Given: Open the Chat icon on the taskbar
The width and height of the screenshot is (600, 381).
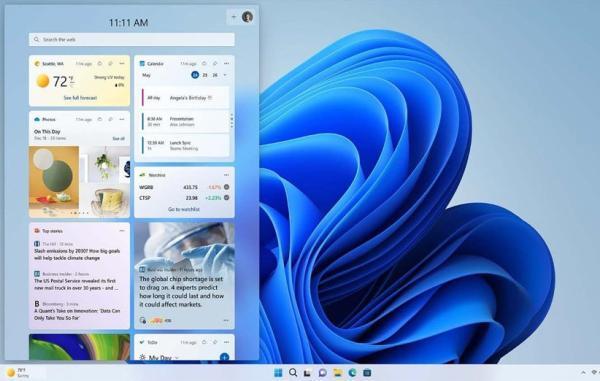Looking at the screenshot, I should [x=323, y=373].
